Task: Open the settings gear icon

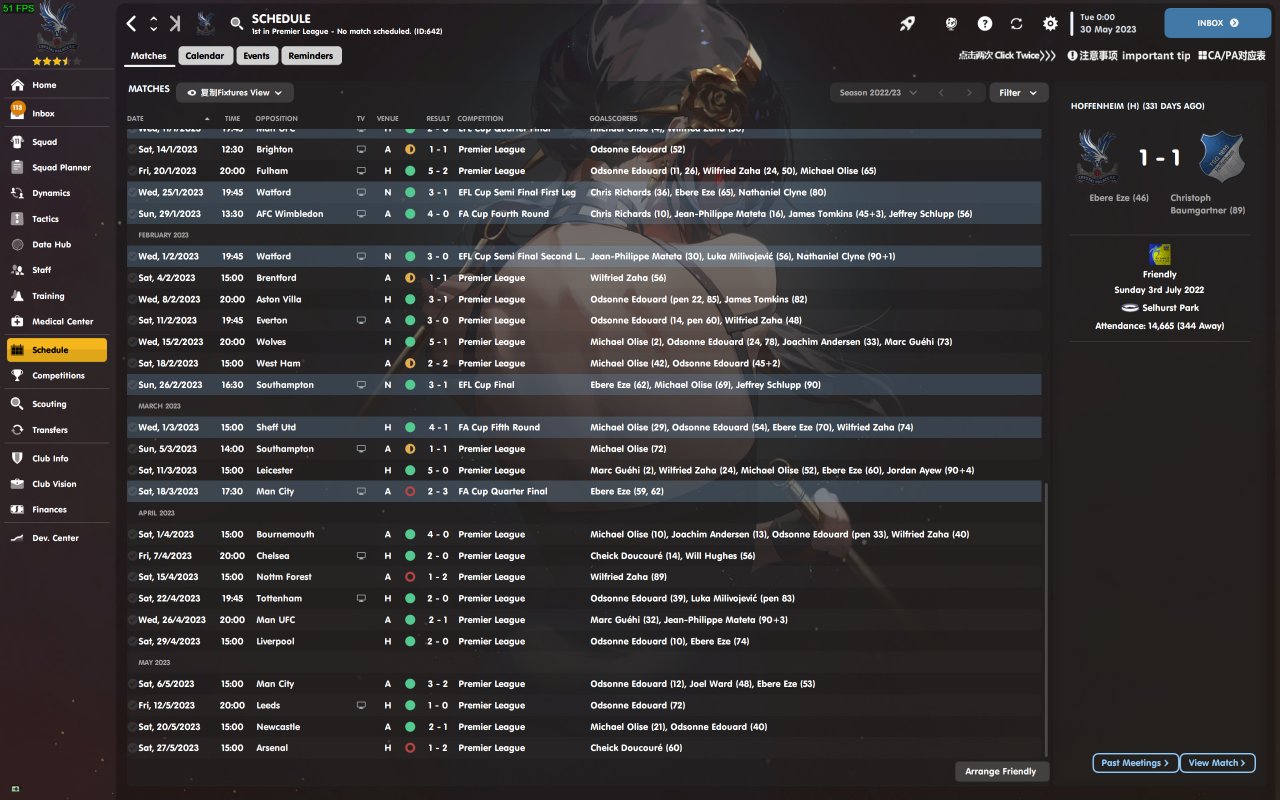Action: (x=1050, y=23)
